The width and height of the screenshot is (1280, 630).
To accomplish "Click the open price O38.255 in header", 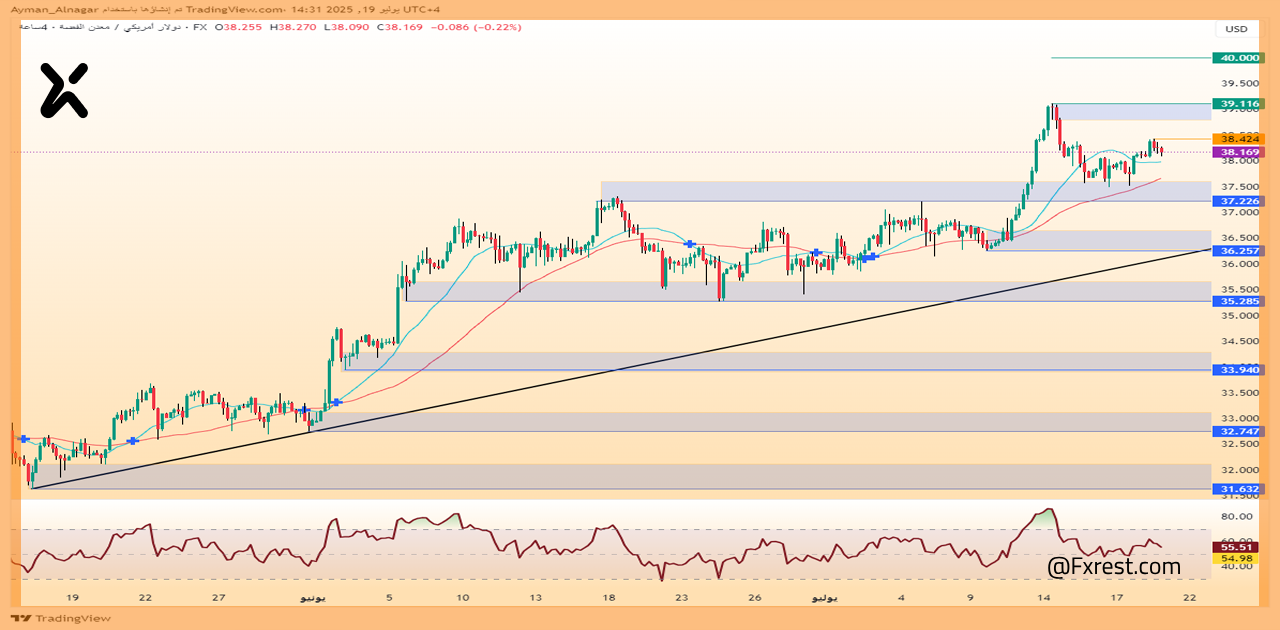I will [238, 27].
